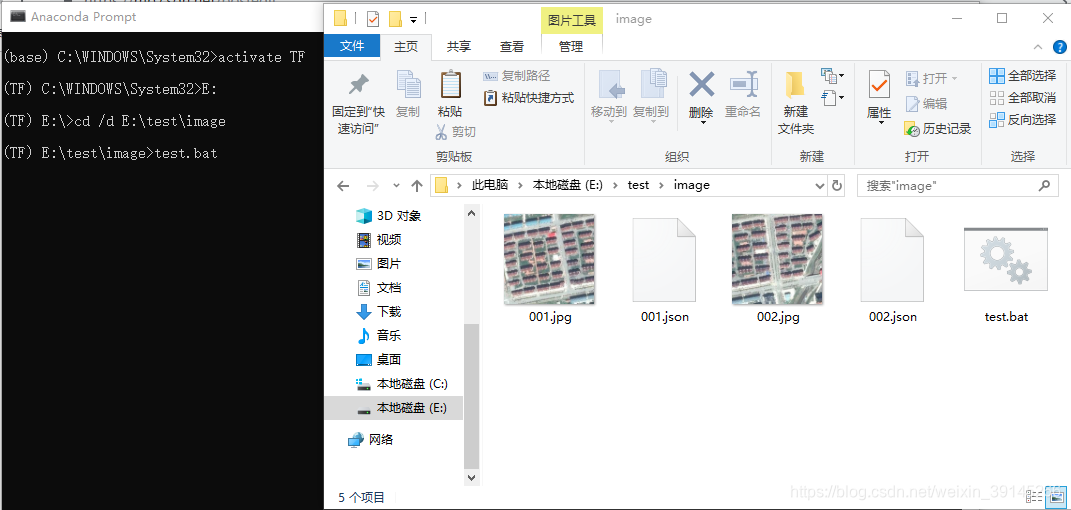This screenshot has height=510, width=1071.
Task: Click Cut scissors option
Action: (x=455, y=132)
